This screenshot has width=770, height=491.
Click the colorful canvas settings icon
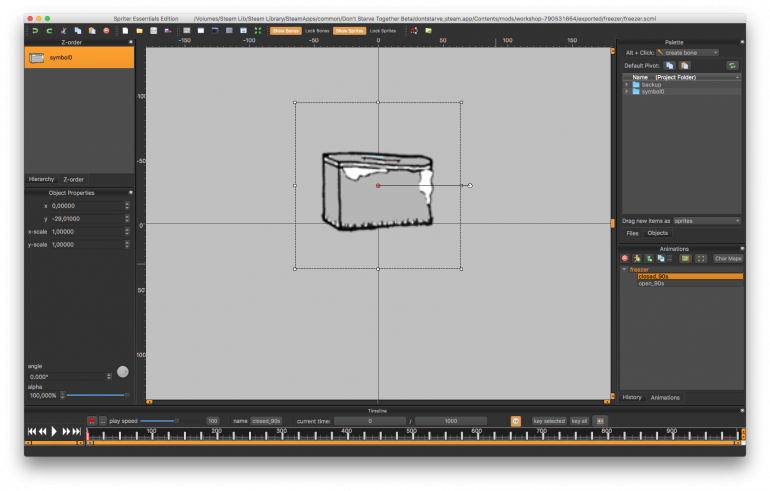tap(244, 30)
